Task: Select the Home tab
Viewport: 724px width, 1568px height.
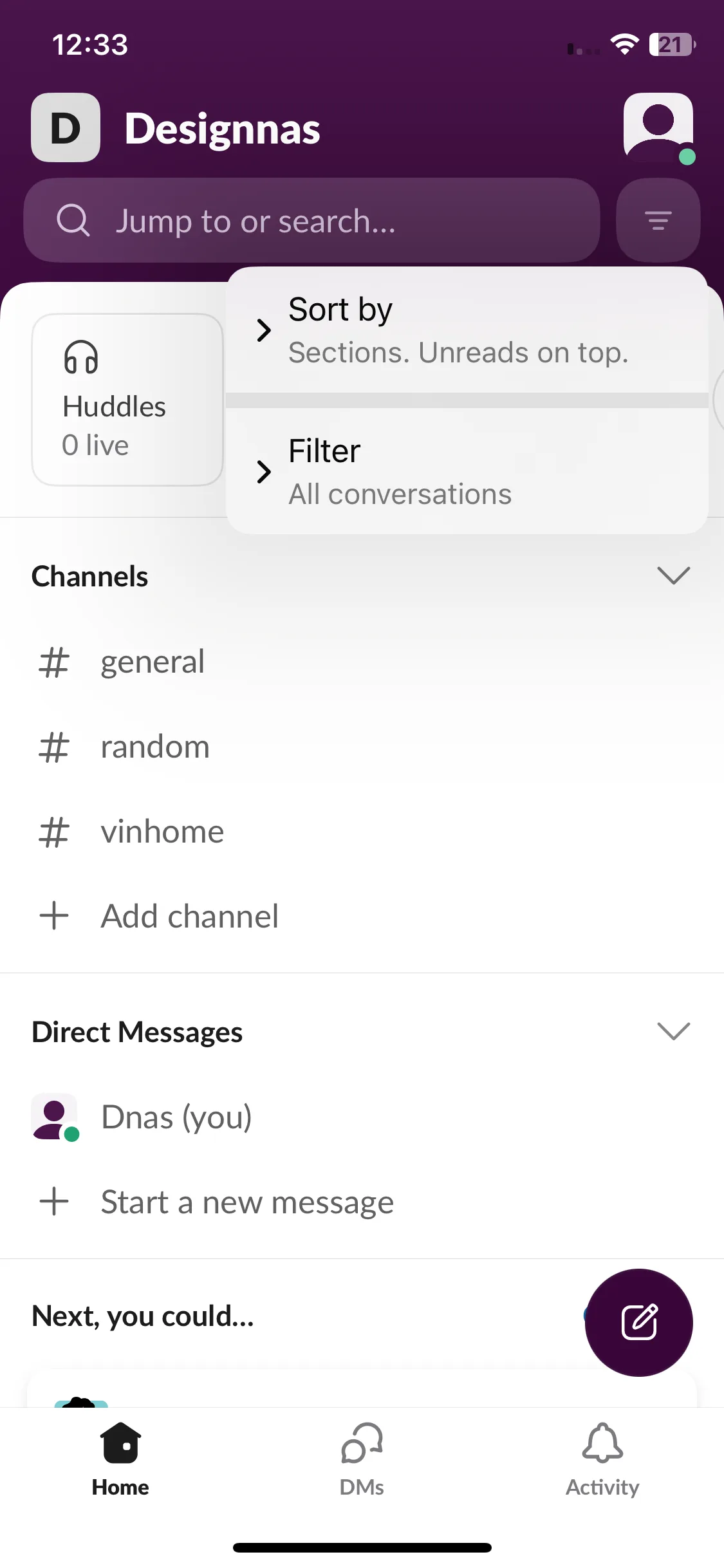Action: [x=120, y=1460]
